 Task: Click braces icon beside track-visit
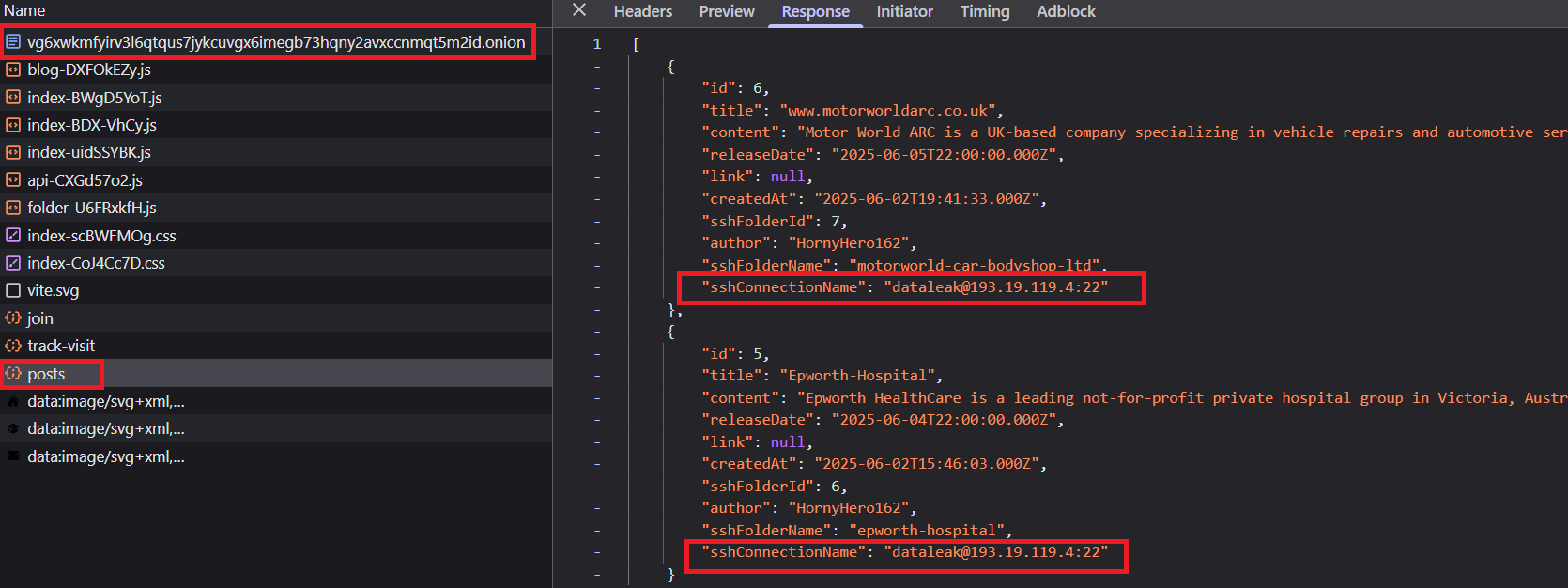13,346
